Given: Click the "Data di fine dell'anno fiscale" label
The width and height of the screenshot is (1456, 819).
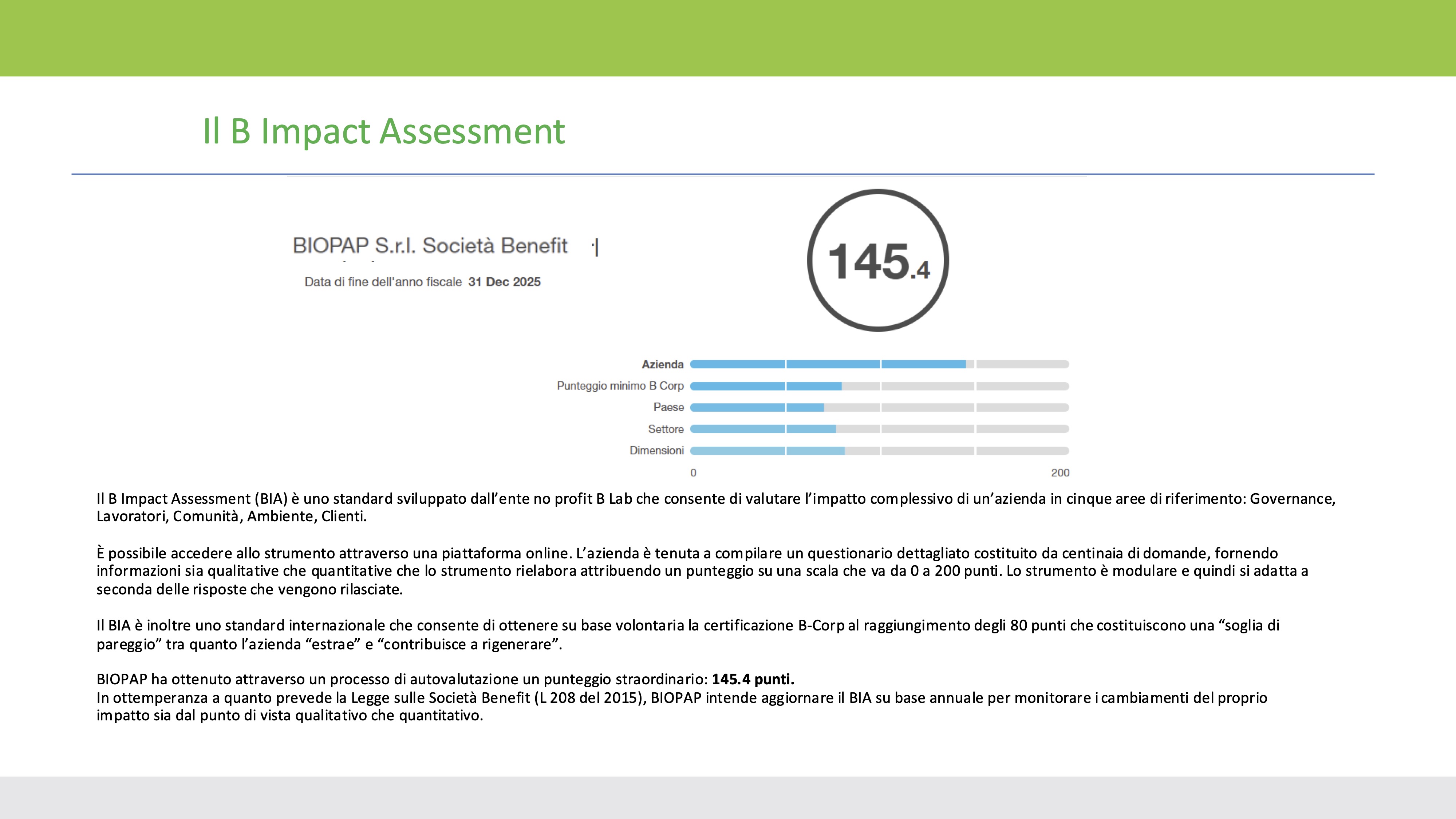Looking at the screenshot, I should [383, 282].
